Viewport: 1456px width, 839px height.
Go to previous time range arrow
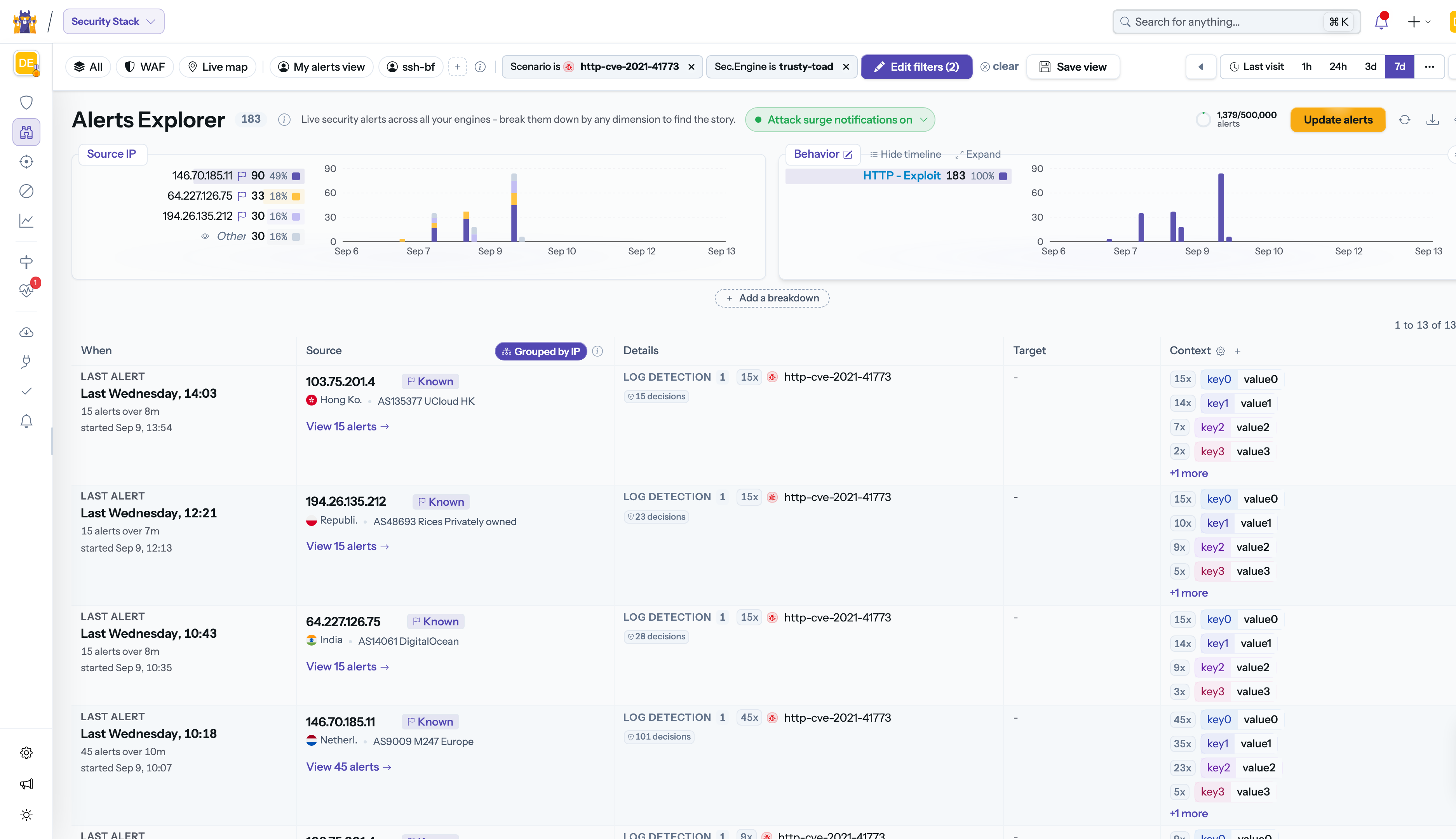1201,67
